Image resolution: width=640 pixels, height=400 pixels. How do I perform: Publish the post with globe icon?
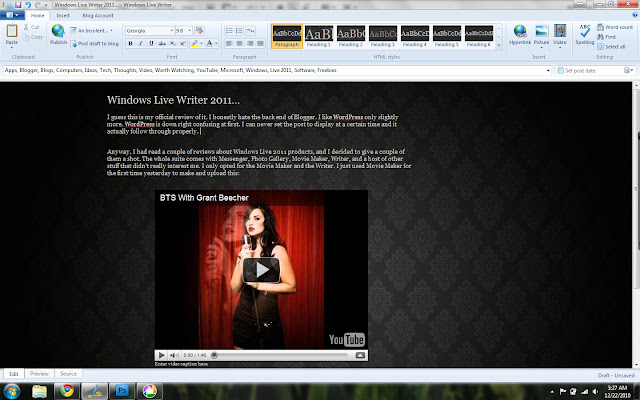(x=58, y=35)
